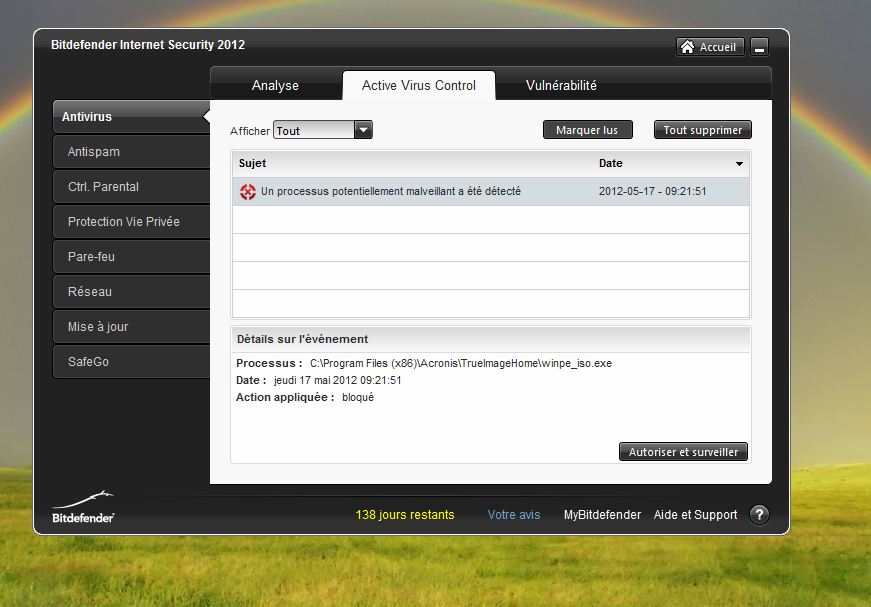This screenshot has width=871, height=607.
Task: Click the 'jeudi 17 mai 2012 09:21:51' date text
Action: 337,380
